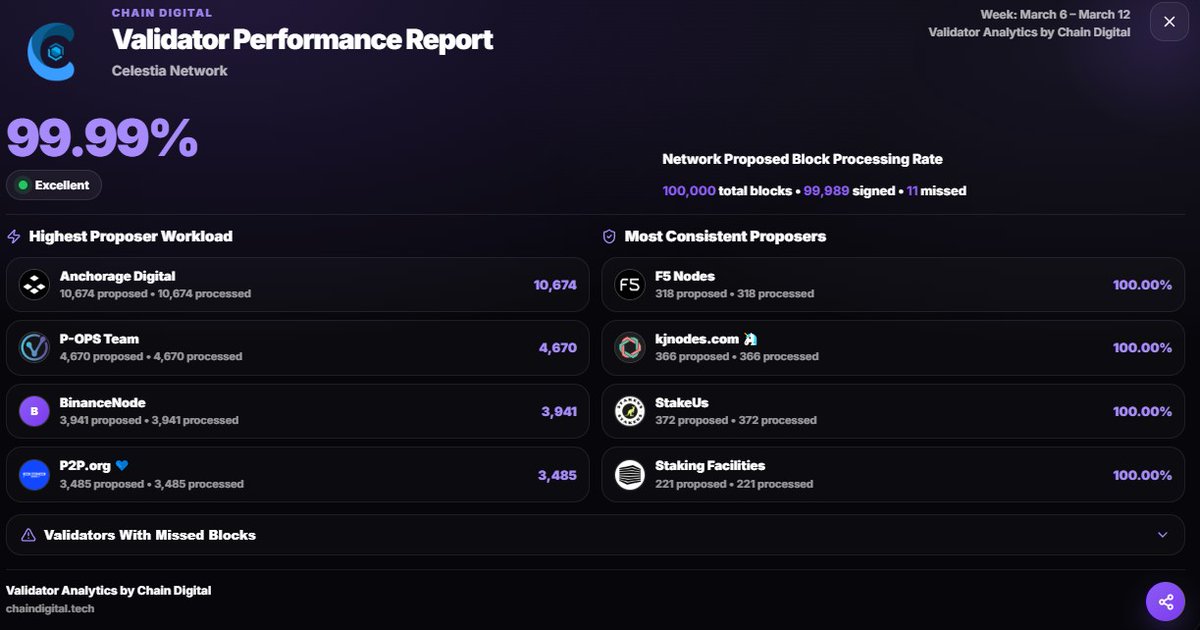Screen dimensions: 1200x630
Task: Click the Staking Facilities validator name
Action: coord(710,466)
